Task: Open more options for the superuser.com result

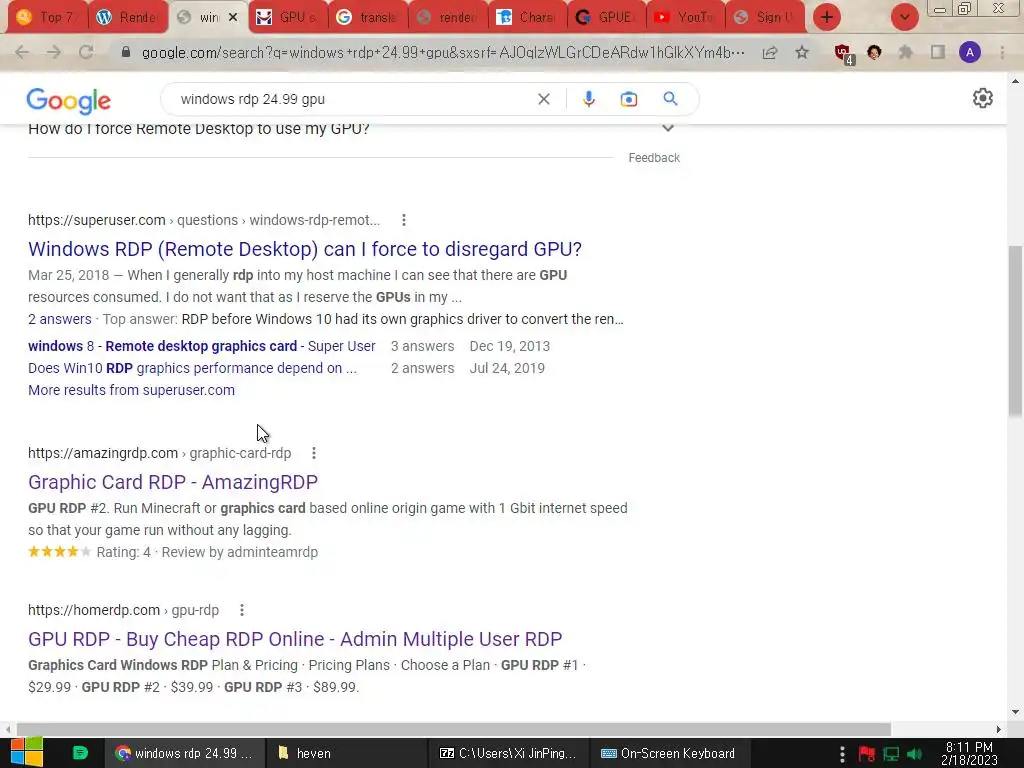Action: pos(404,220)
